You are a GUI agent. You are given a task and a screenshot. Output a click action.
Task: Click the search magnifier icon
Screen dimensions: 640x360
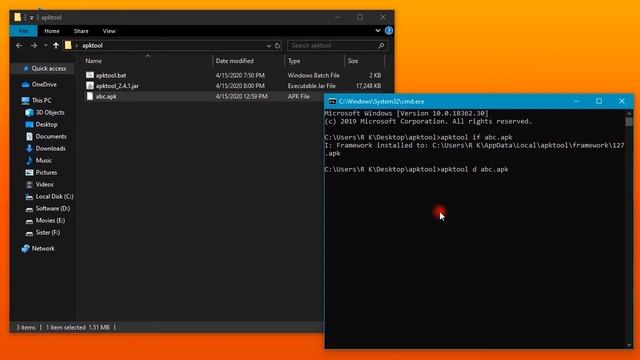click(381, 46)
